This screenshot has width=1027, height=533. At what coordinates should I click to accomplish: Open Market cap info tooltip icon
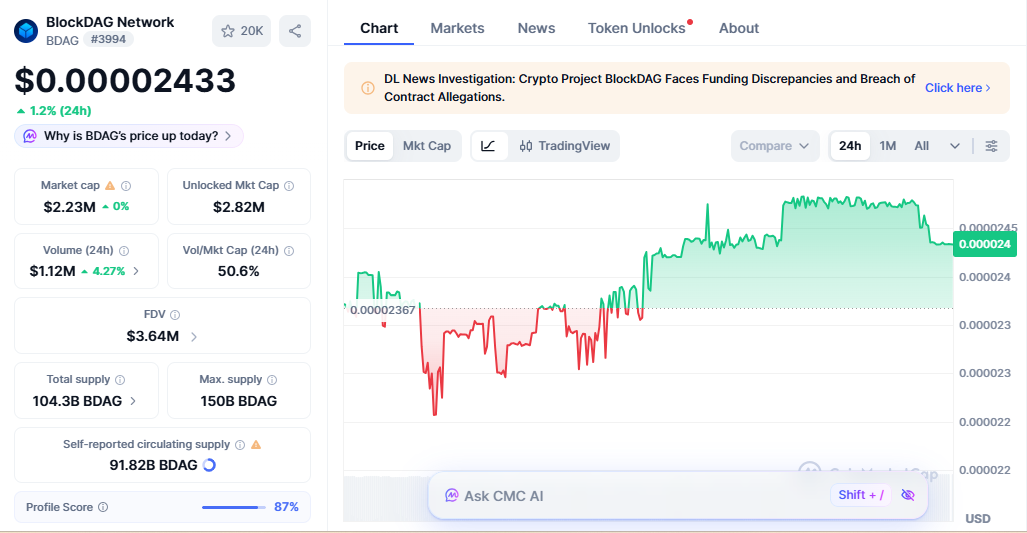pyautogui.click(x=126, y=186)
